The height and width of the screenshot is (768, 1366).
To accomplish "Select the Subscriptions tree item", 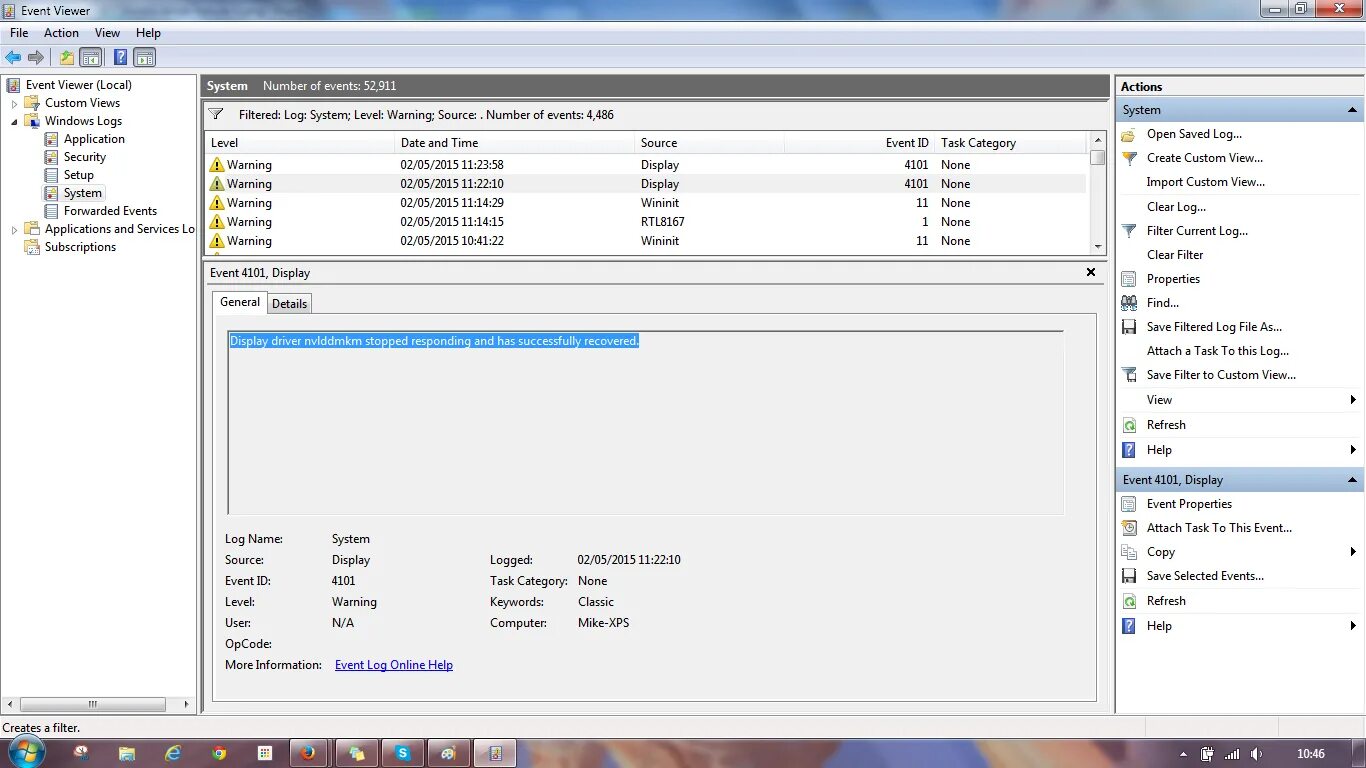I will coord(80,247).
